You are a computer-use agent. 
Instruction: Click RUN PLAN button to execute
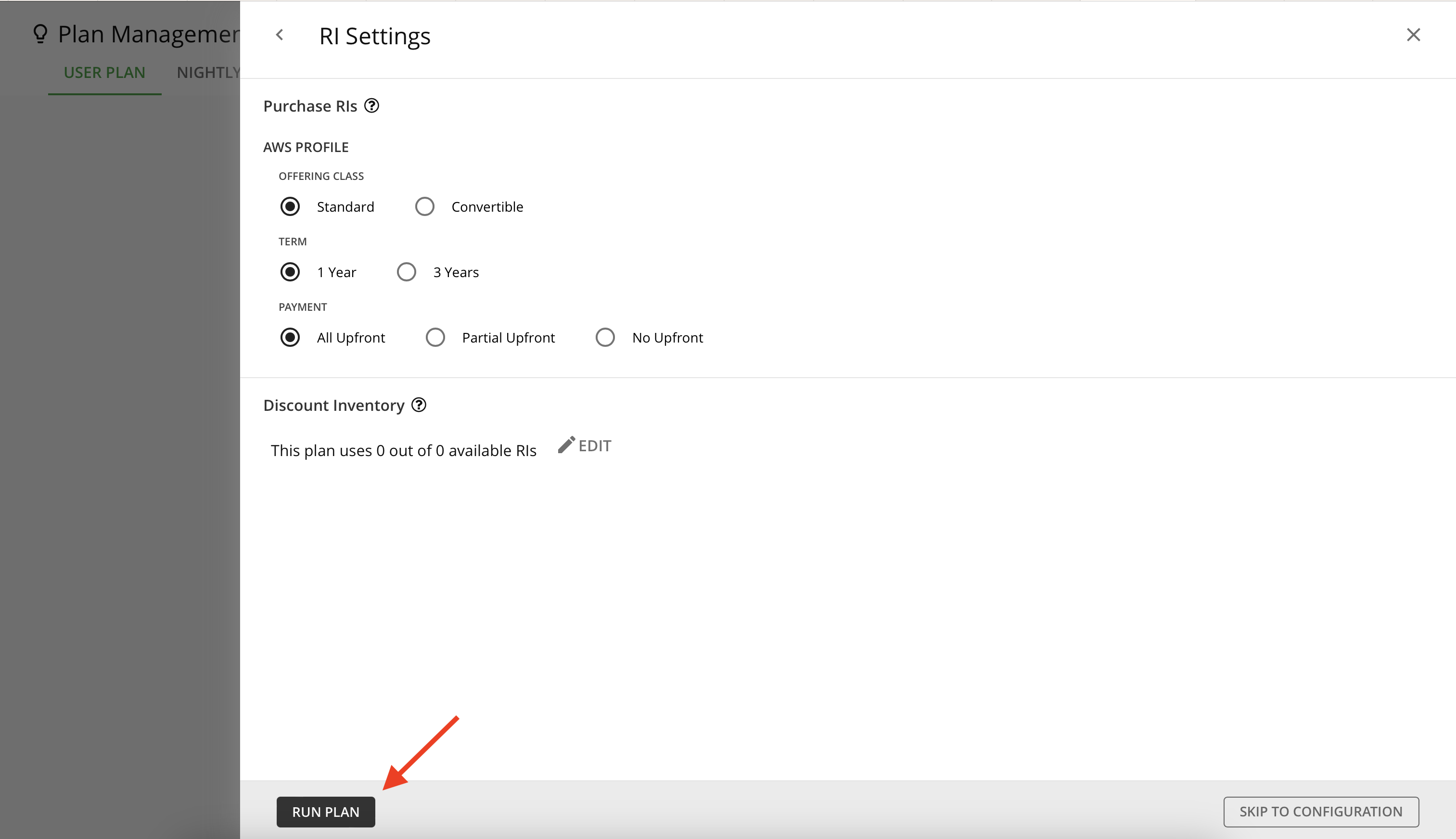pyautogui.click(x=326, y=811)
